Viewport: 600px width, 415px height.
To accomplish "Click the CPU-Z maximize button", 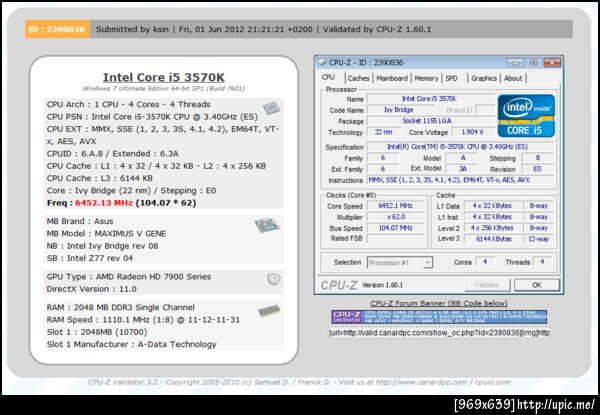I will click(x=533, y=63).
